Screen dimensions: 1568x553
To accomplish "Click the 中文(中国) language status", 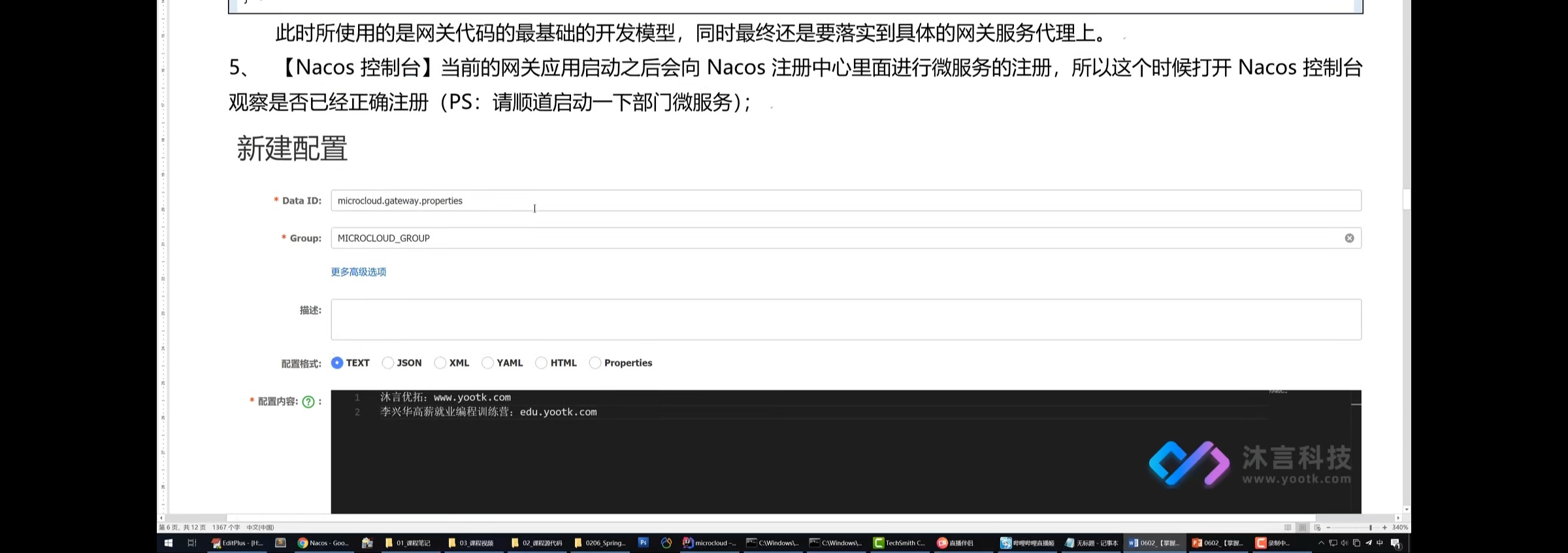I will tap(260, 528).
